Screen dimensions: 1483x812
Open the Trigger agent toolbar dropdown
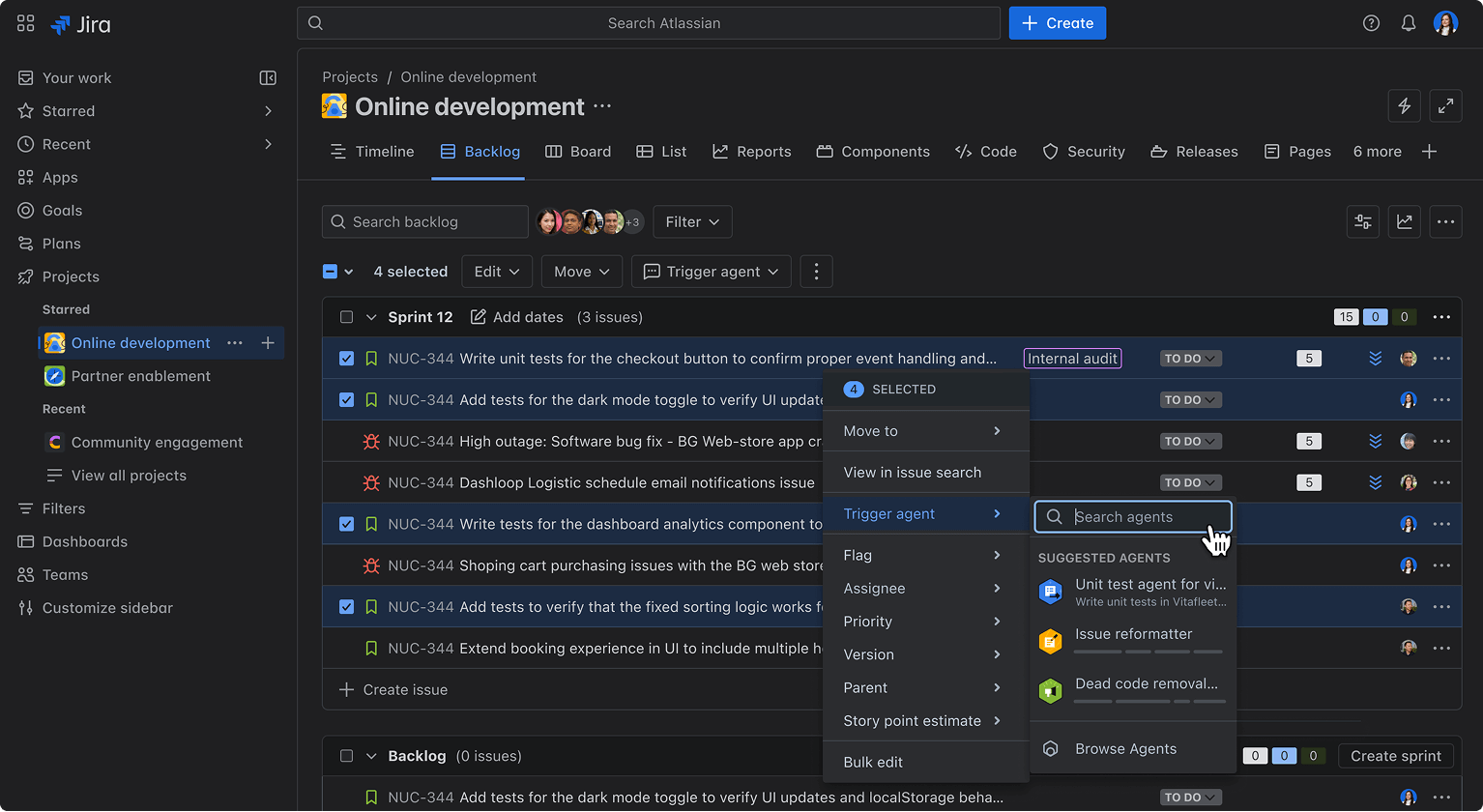pos(712,272)
